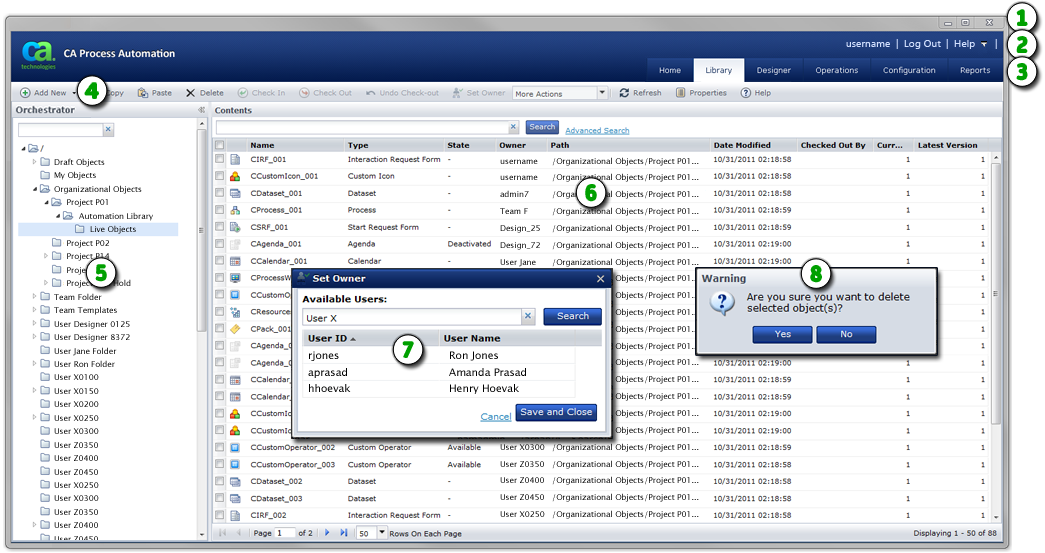Screen dimensions: 1045x553
Task: Refresh the library contents list
Action: (x=625, y=93)
